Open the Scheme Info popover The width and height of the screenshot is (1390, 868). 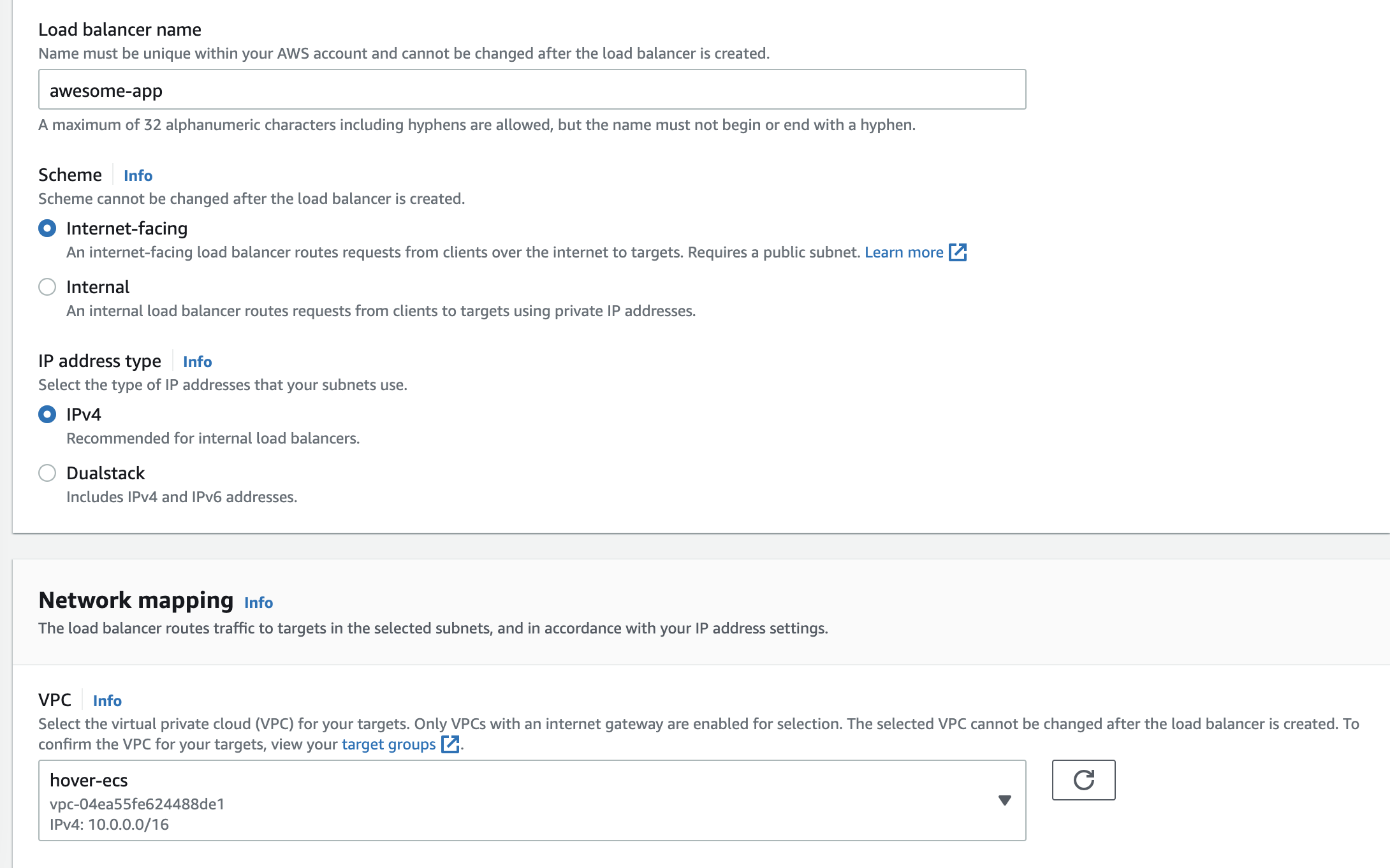tap(137, 175)
